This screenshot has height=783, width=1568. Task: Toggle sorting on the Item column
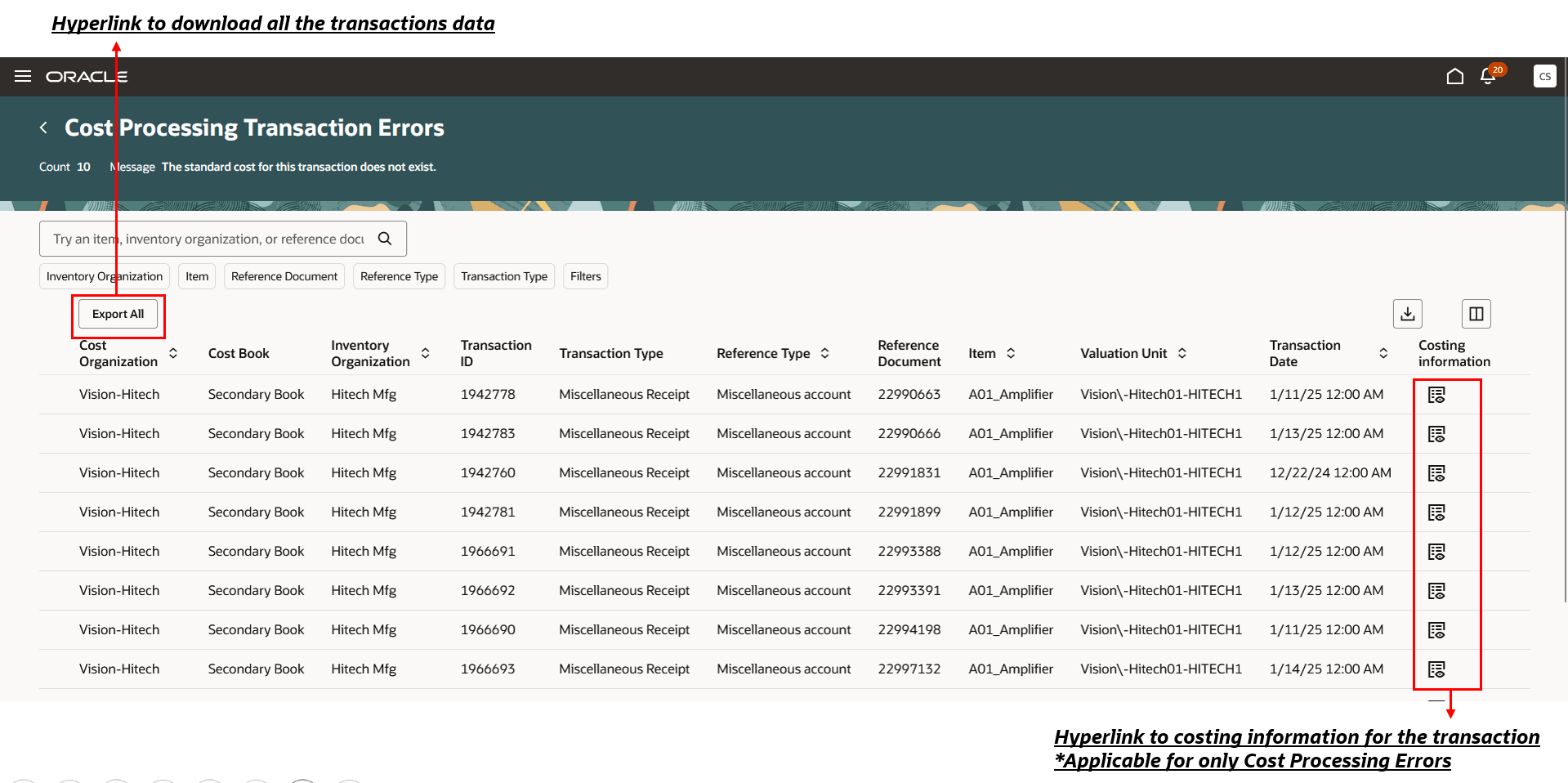coord(1012,353)
